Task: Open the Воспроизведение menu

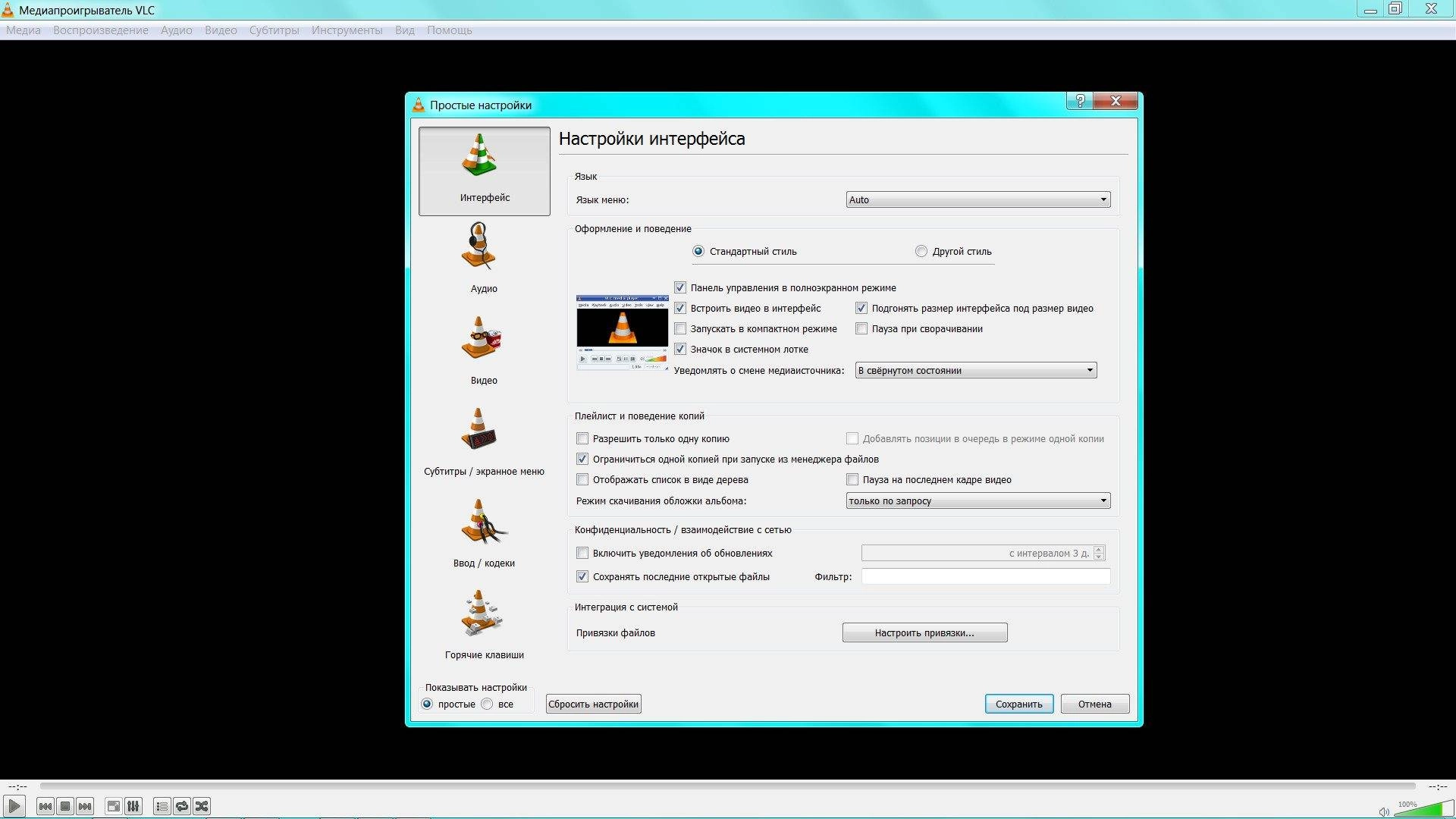Action: coord(101,30)
